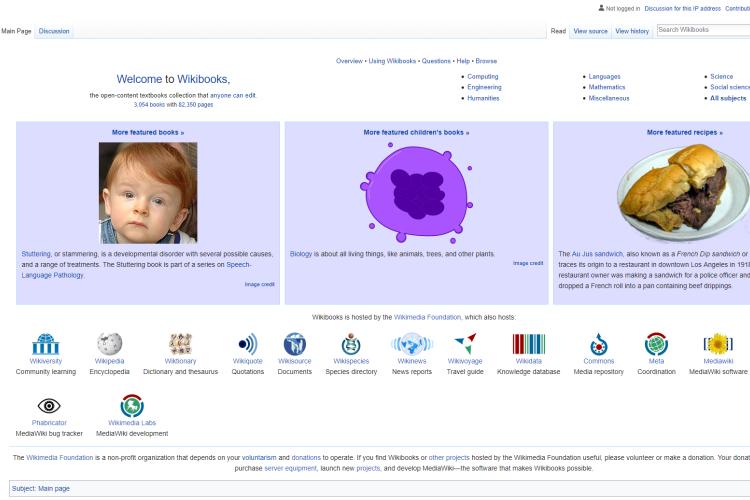The height and width of the screenshot is (500, 750).
Task: Click the Wikipedia globe icon
Action: [110, 344]
